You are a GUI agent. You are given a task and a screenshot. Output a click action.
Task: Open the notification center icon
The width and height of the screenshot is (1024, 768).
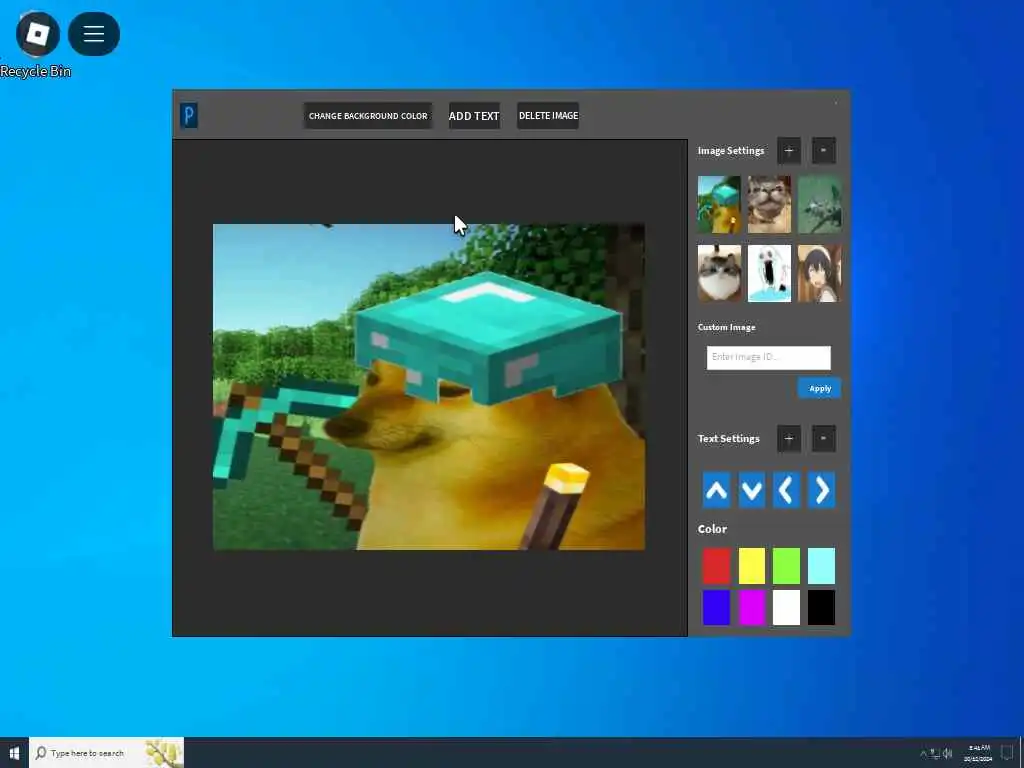1007,753
